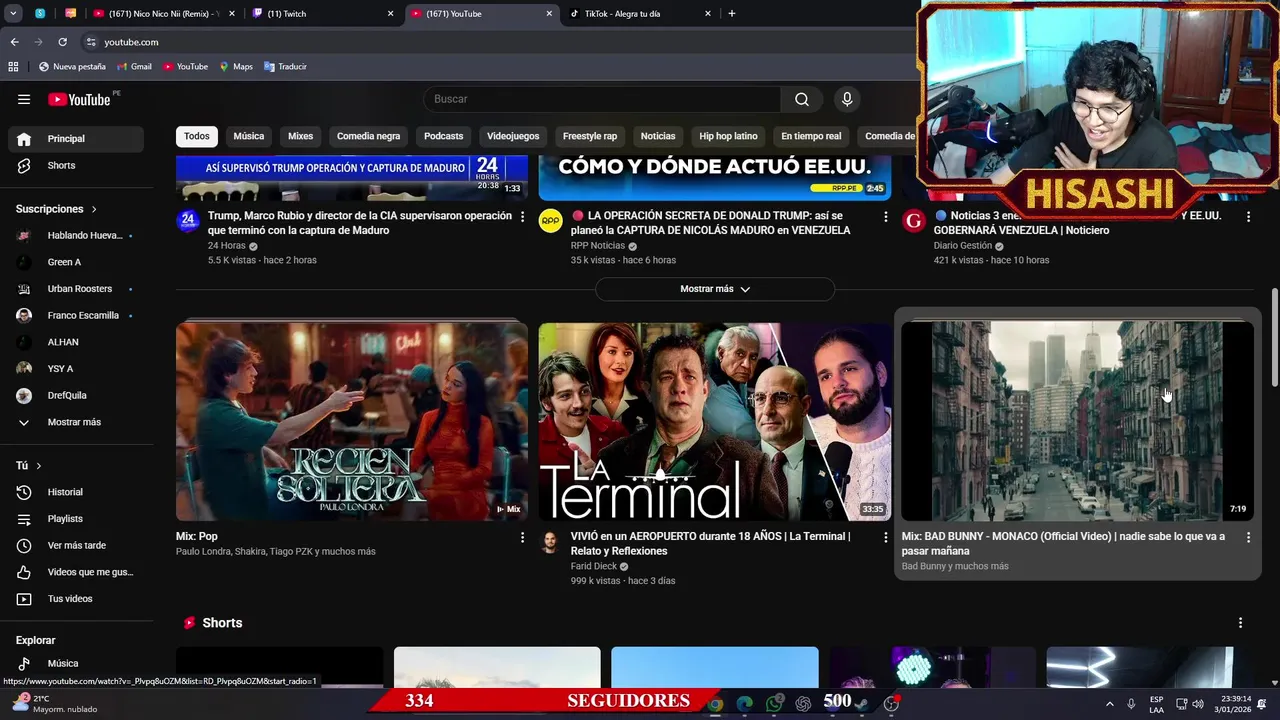Viewport: 1280px width, 720px height.
Task: Open Shorts in the sidebar
Action: [x=76, y=165]
